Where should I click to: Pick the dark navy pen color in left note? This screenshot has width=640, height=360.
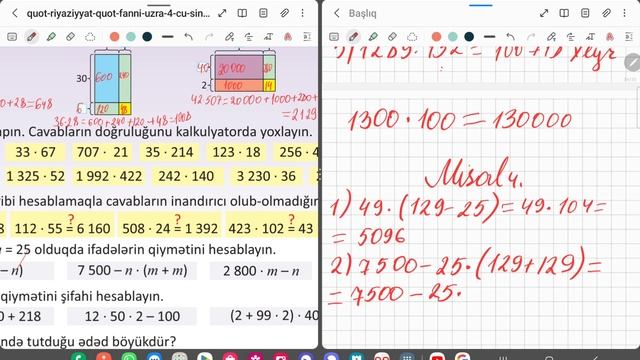[147, 37]
